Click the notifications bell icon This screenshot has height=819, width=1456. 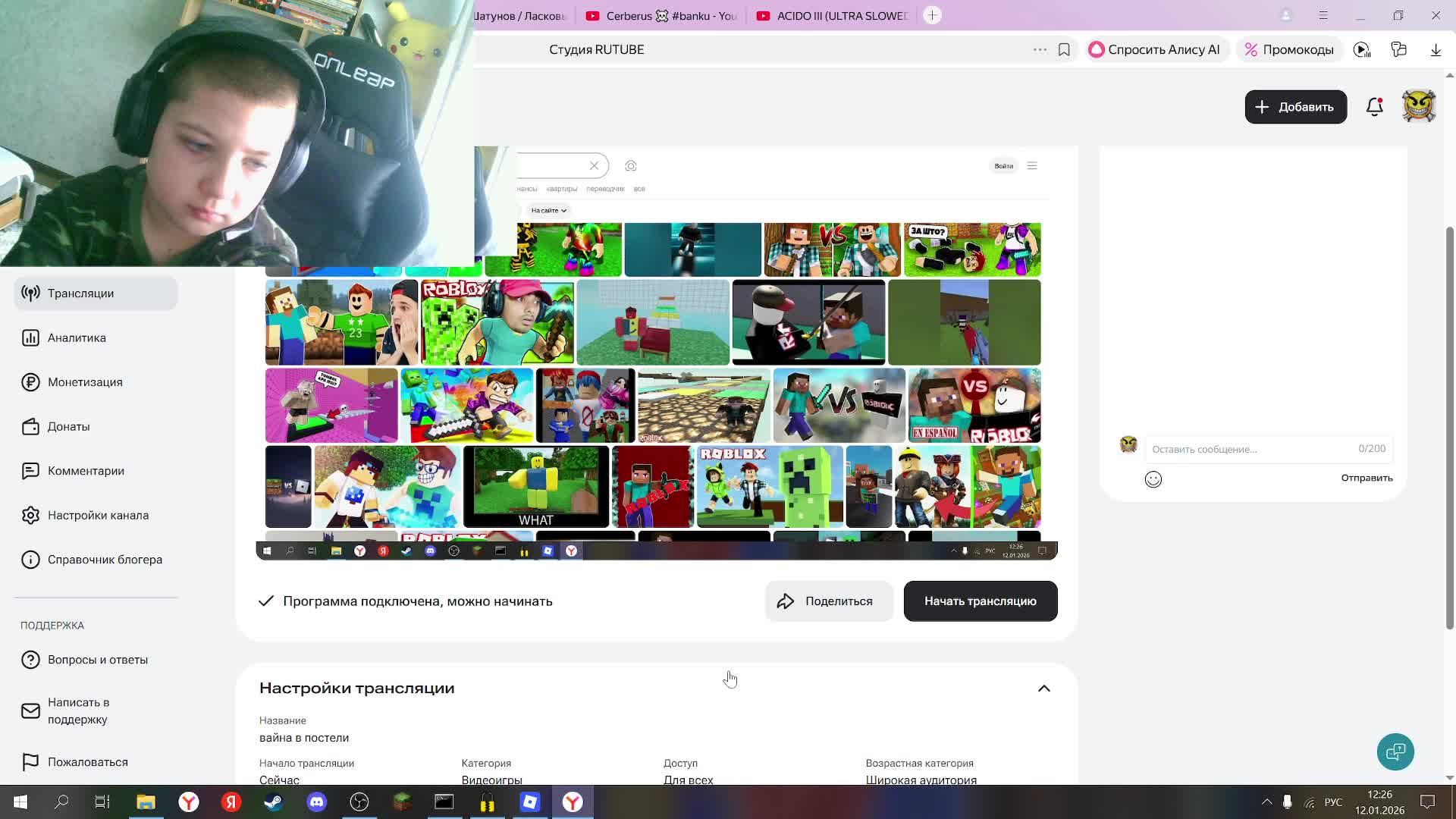[x=1374, y=107]
